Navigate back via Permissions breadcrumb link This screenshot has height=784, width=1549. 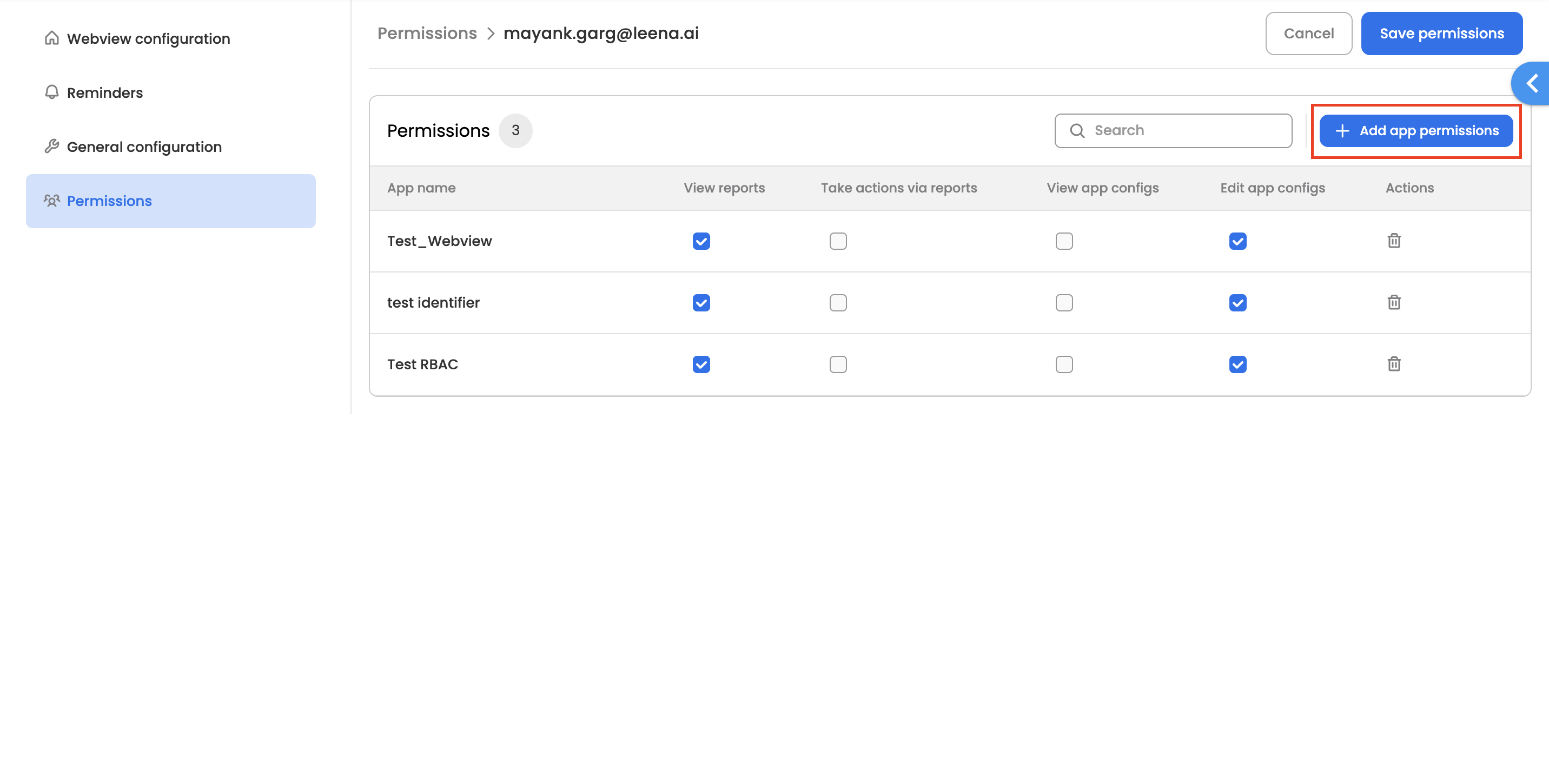click(x=426, y=33)
